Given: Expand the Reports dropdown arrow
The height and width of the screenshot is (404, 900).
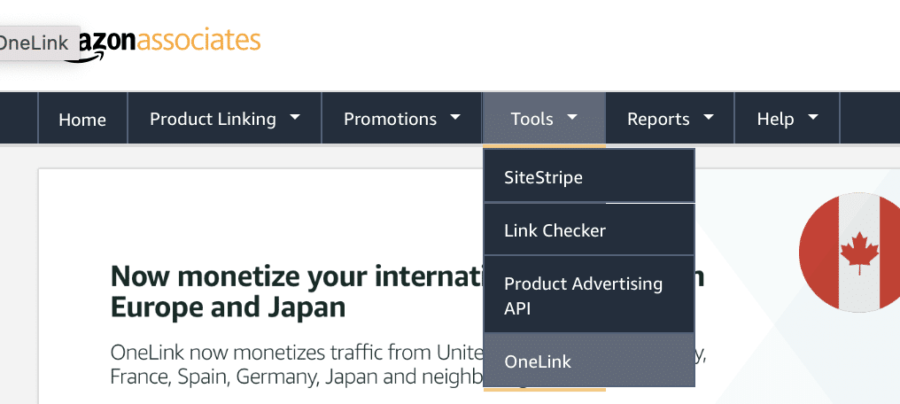Looking at the screenshot, I should [x=709, y=117].
